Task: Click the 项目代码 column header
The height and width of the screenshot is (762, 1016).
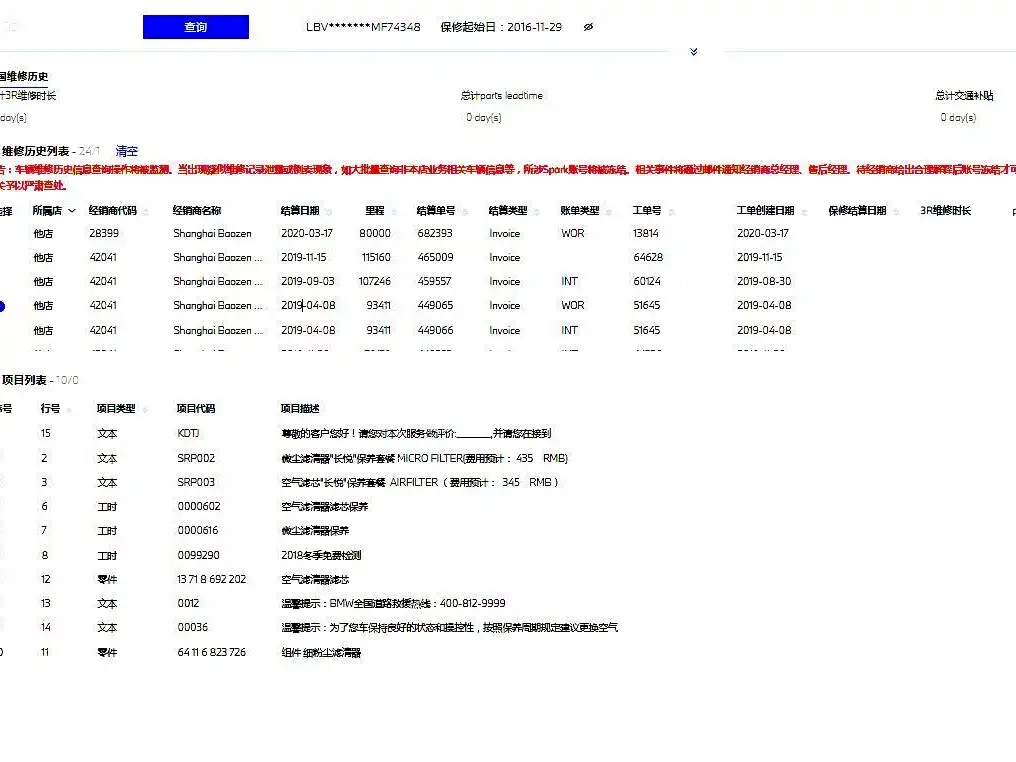Action: pyautogui.click(x=196, y=408)
